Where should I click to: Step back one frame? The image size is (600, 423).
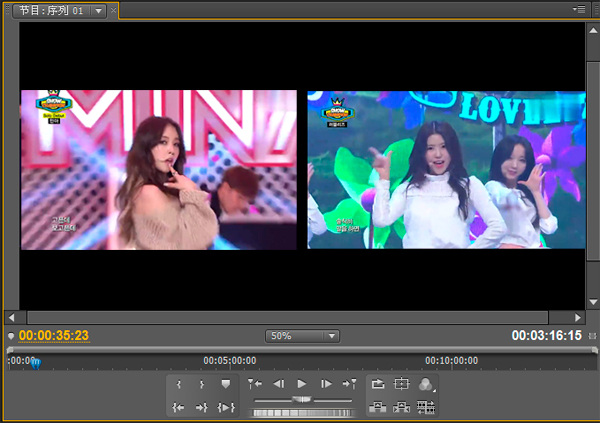pos(279,384)
